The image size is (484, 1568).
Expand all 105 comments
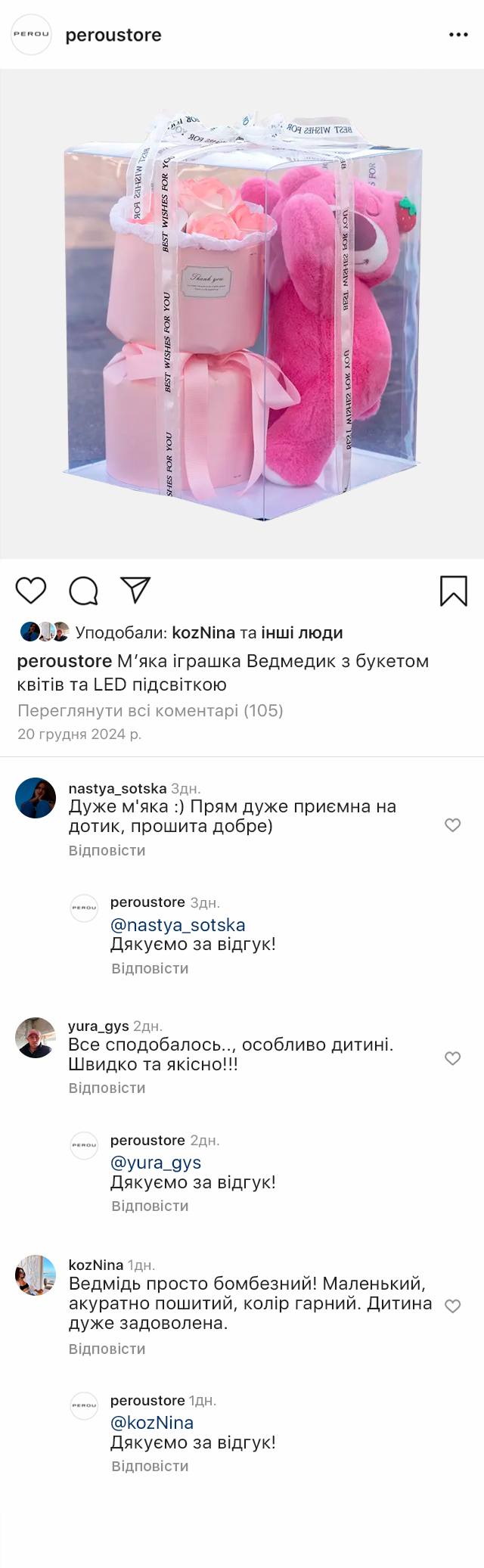click(150, 710)
